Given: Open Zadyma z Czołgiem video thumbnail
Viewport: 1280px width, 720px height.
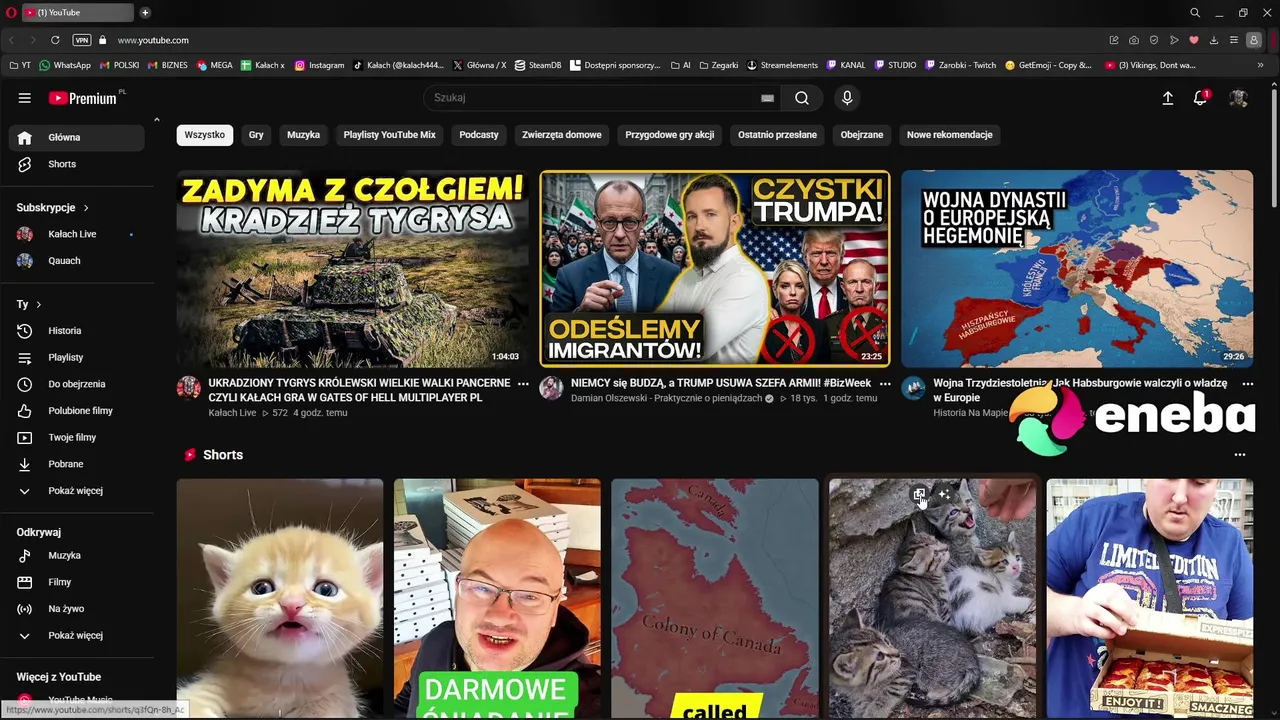Looking at the screenshot, I should point(353,269).
